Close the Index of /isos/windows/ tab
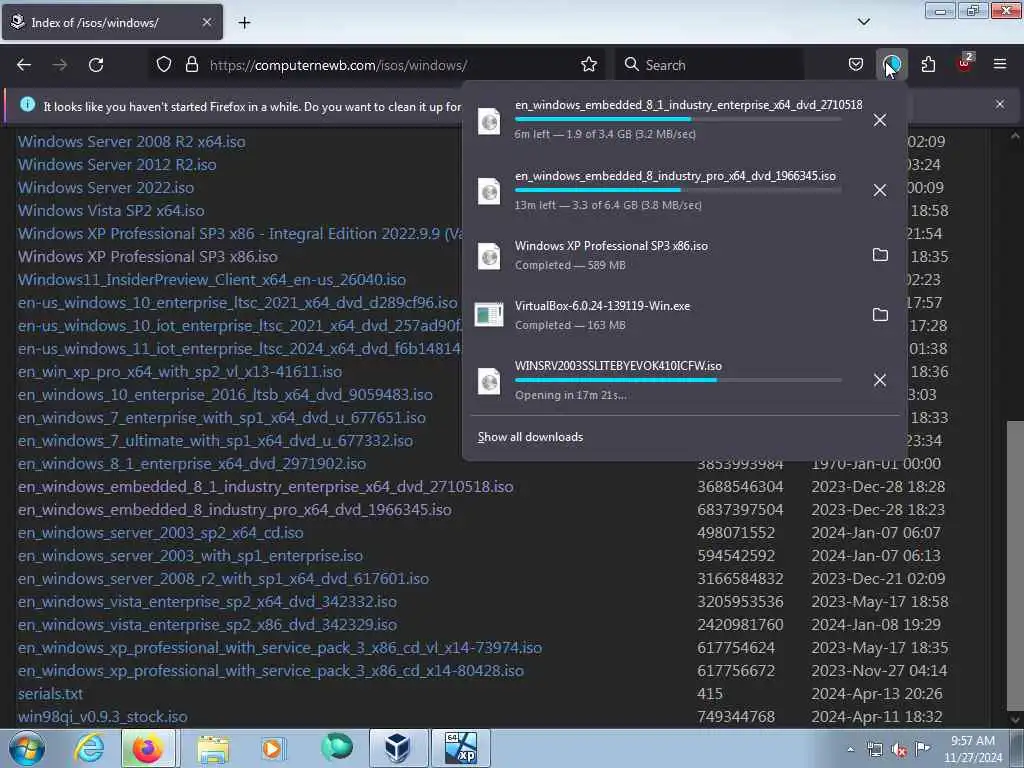1024x768 pixels. [x=206, y=22]
